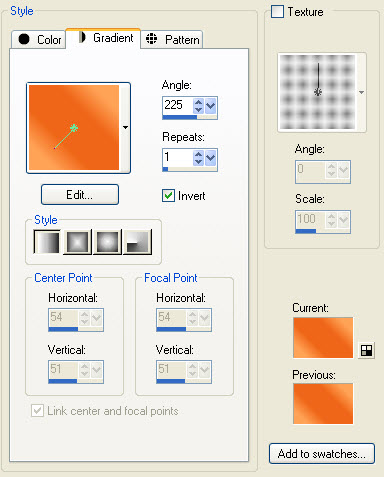Click the gradient angle handle in preview

(74, 128)
